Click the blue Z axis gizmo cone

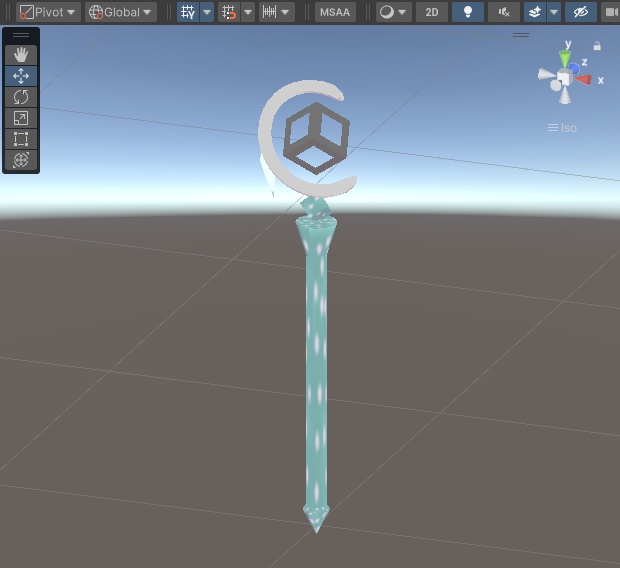coord(574,69)
